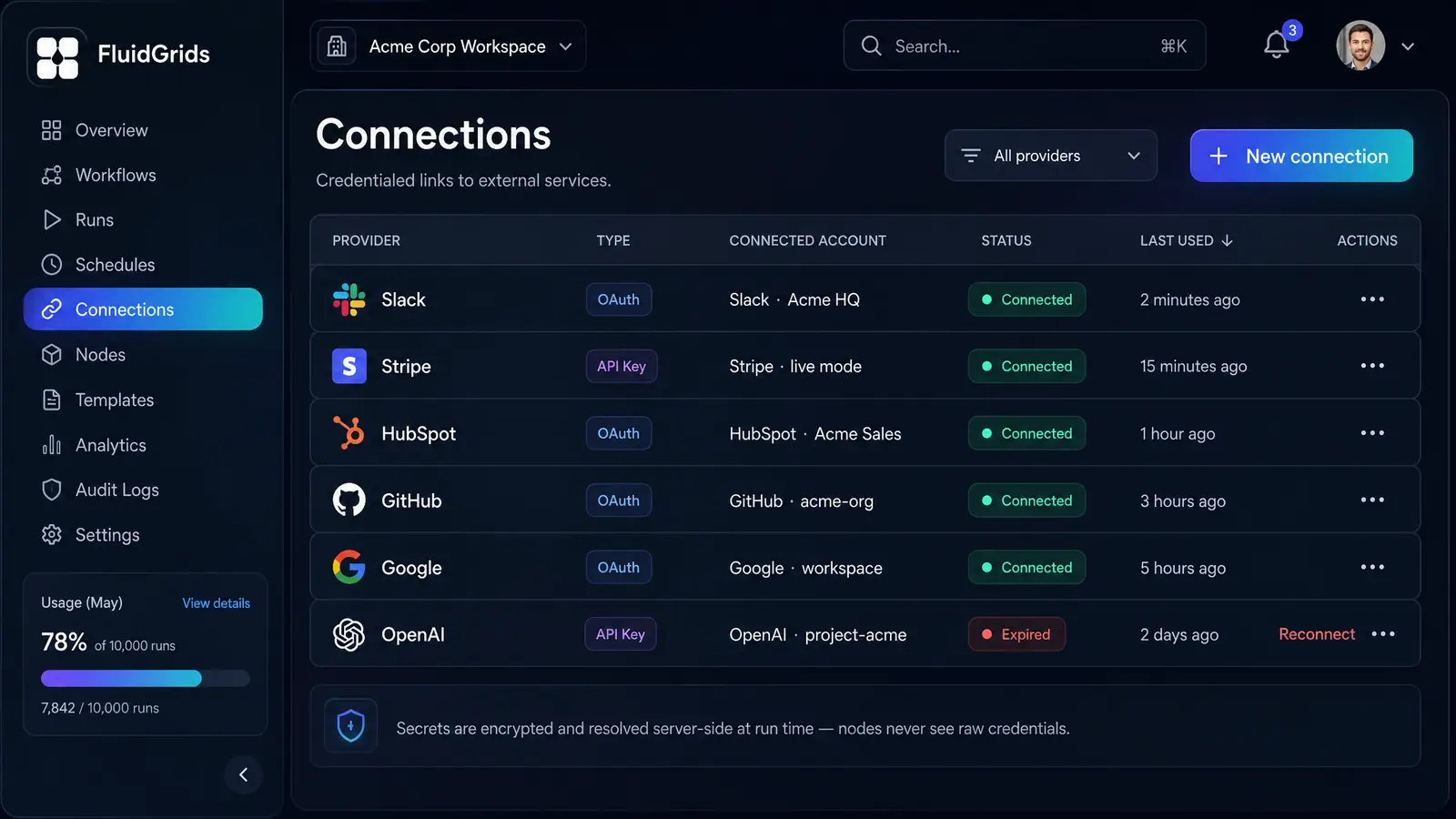The width and height of the screenshot is (1456, 819).
Task: Click the 'Slack · Acme HQ' account cell
Action: [x=794, y=299]
